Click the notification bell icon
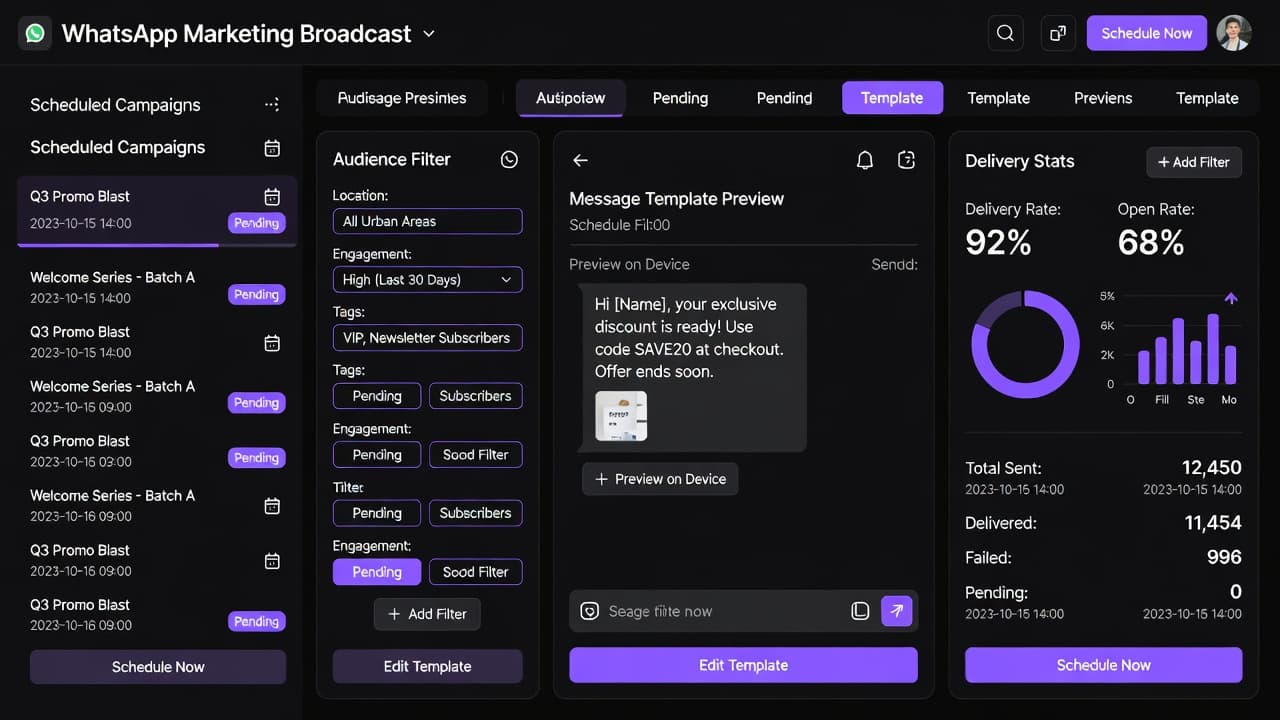This screenshot has height=720, width=1280. (x=865, y=160)
